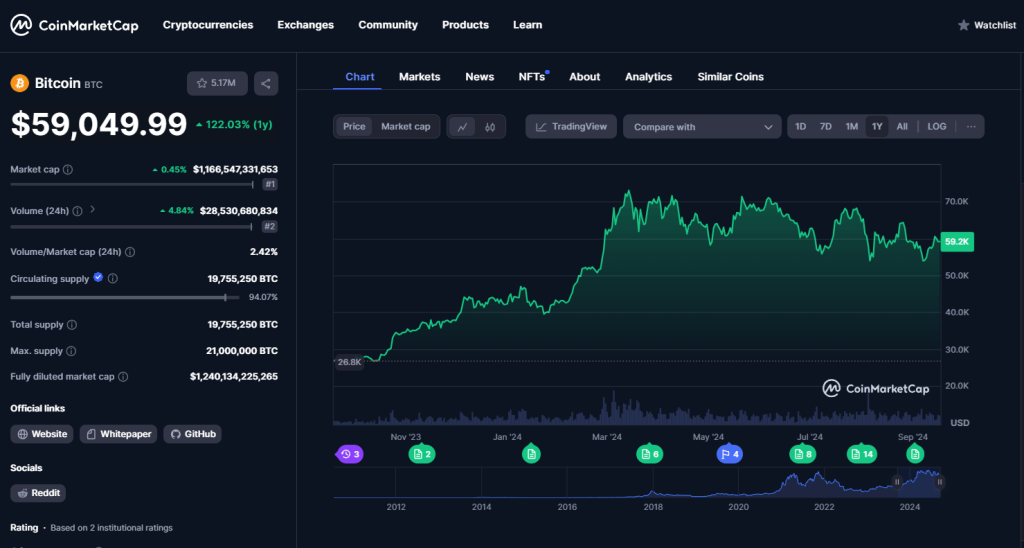Click news marker showing 14

click(863, 454)
